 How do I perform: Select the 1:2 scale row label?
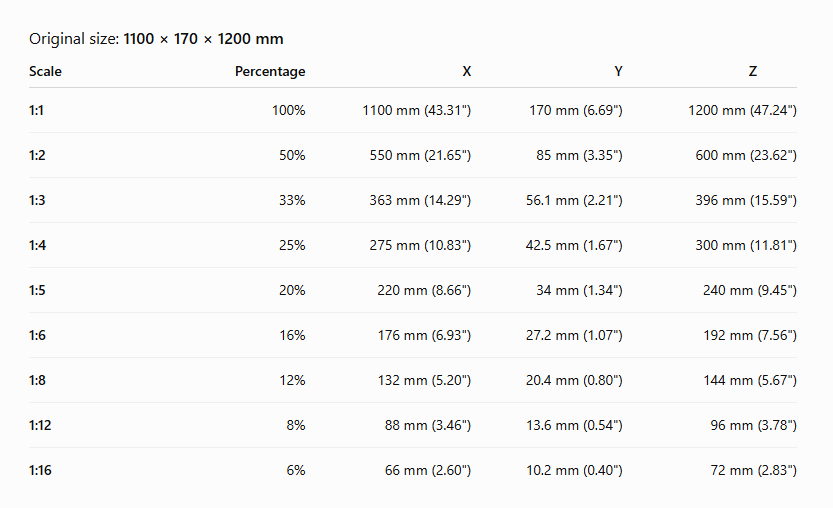37,155
